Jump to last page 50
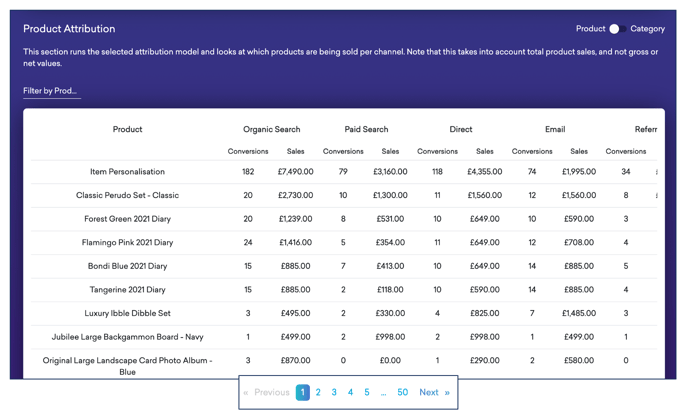This screenshot has height=414, width=688. [x=402, y=393]
